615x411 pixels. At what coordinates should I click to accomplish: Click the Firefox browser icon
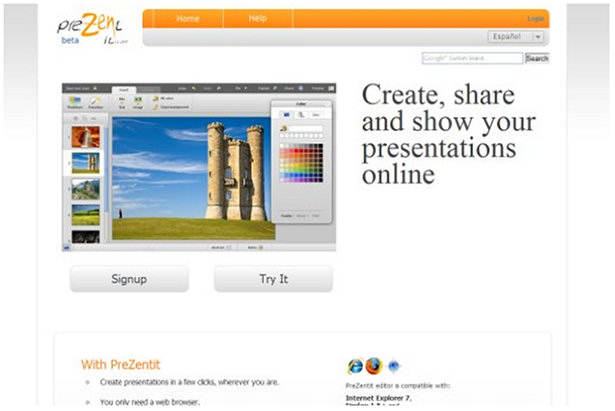(x=374, y=366)
